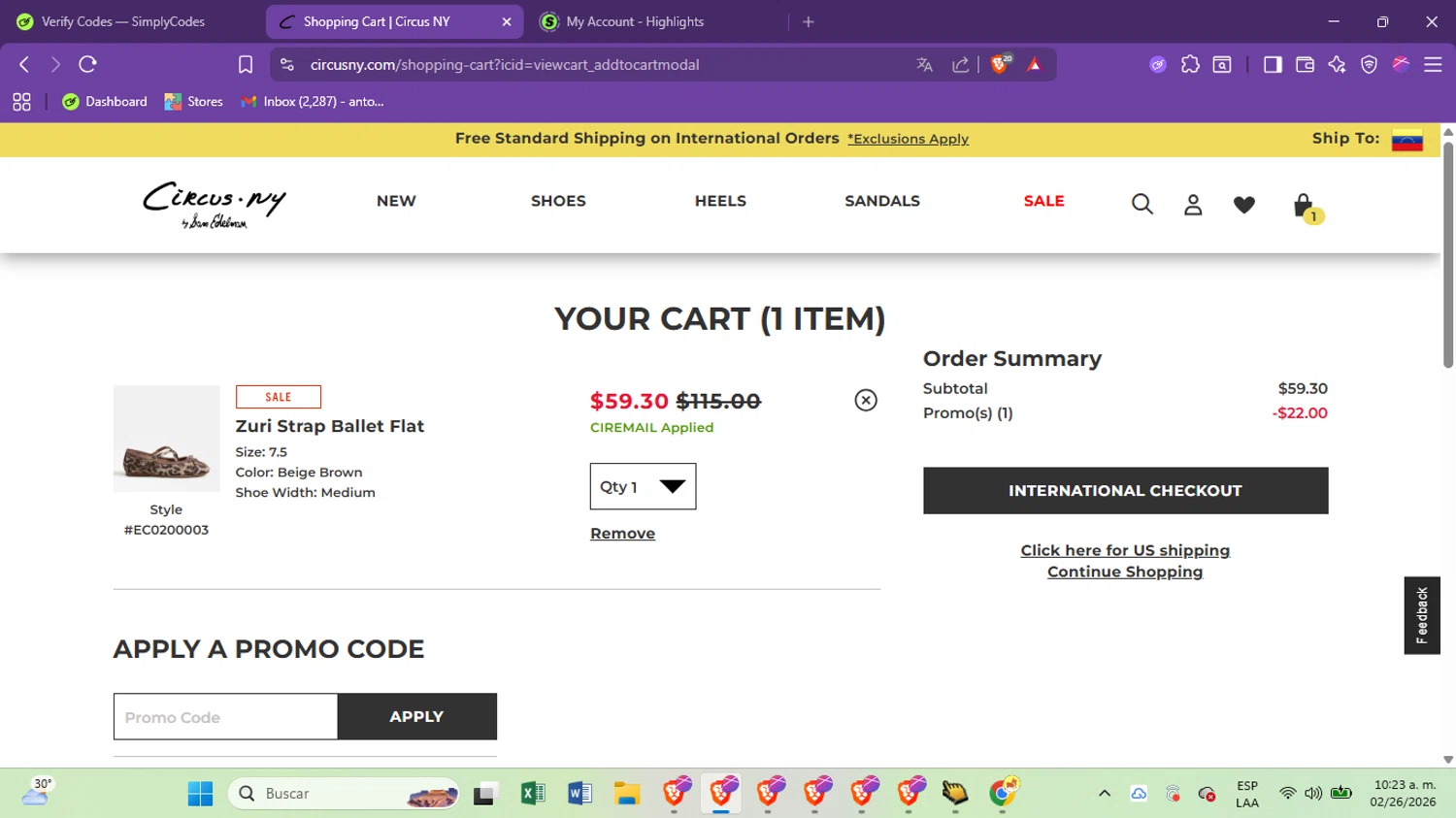Click the Promo Code input field
Viewport: 1456px width, 818px height.
pos(225,717)
